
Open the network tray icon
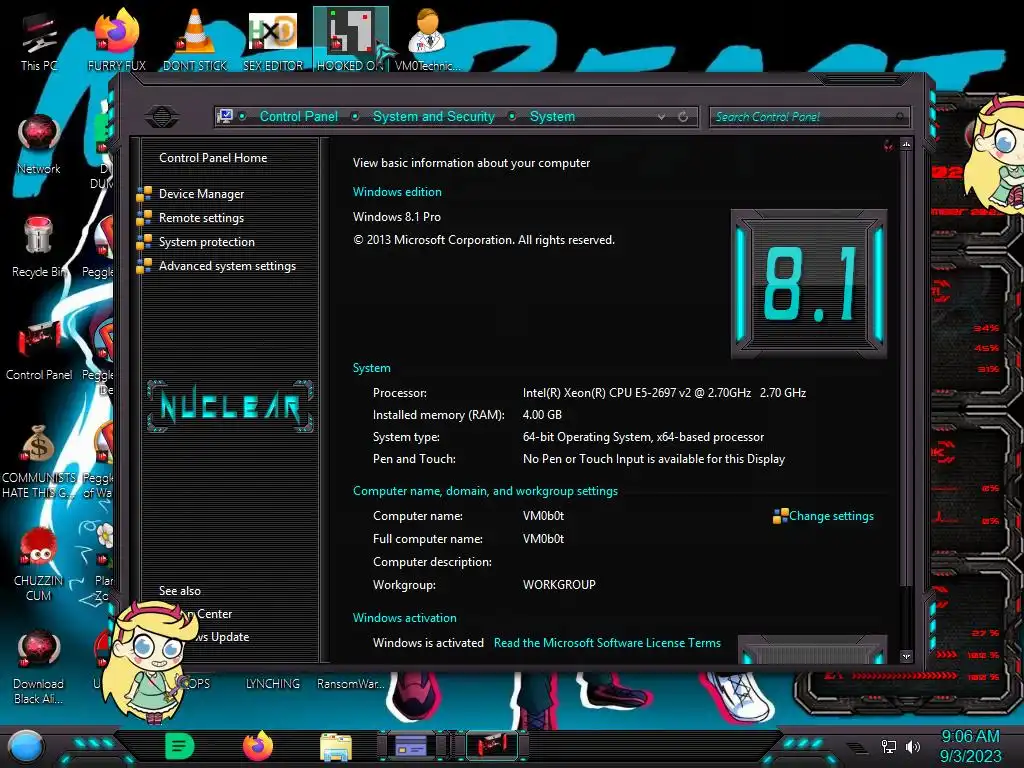pos(888,746)
